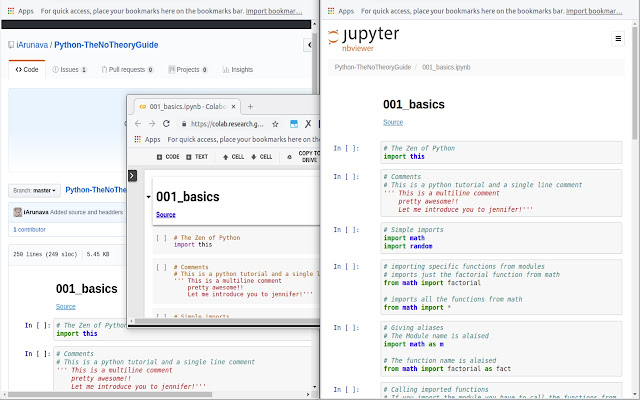
Task: Click the X extension icon in Colab window
Action: [308, 124]
